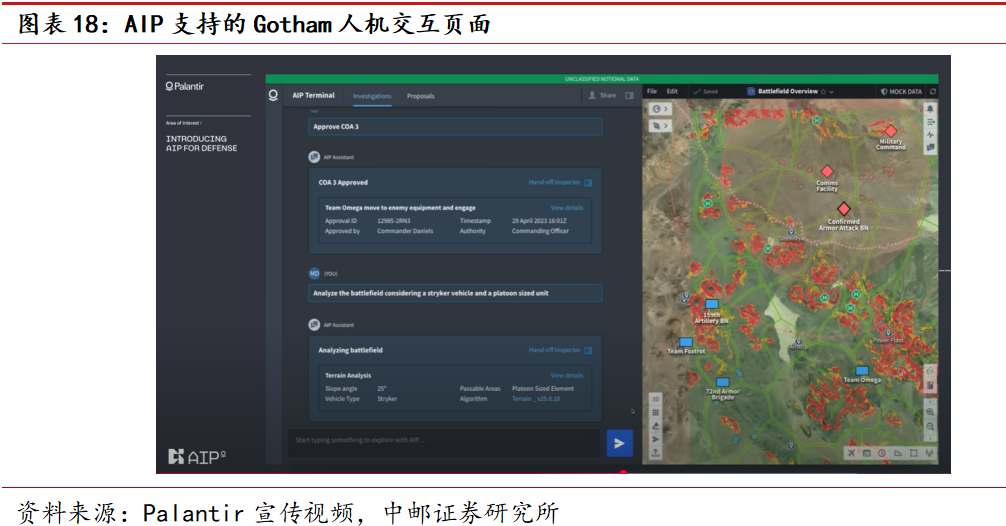1006x526 pixels.
Task: Select the pointer arrow tool on map
Action: click(x=656, y=439)
